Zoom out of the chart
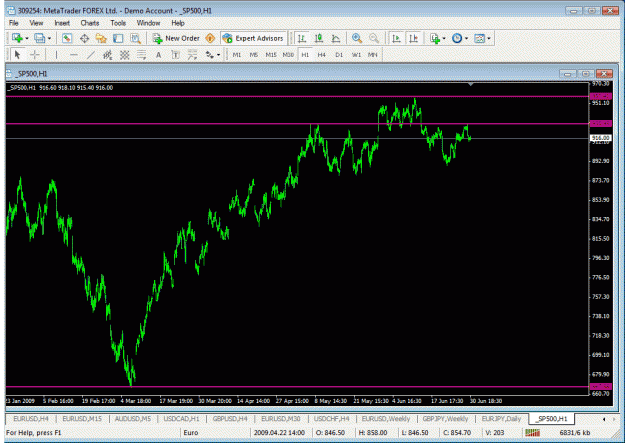 (x=374, y=38)
